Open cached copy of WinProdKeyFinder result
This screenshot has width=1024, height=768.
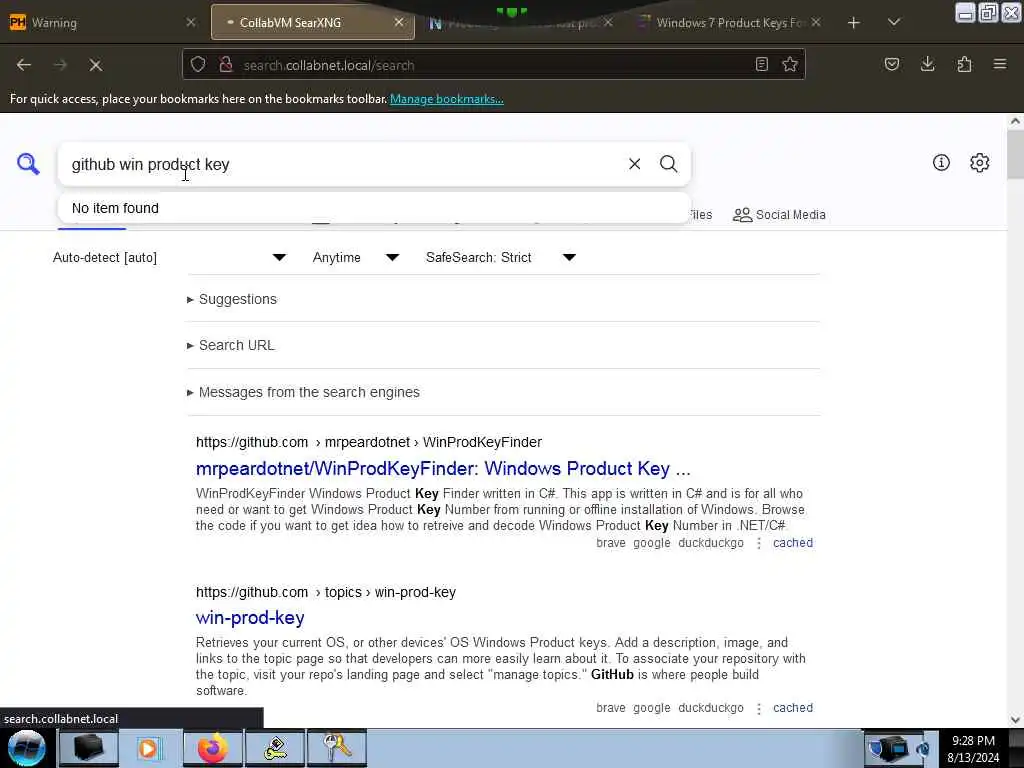click(793, 543)
